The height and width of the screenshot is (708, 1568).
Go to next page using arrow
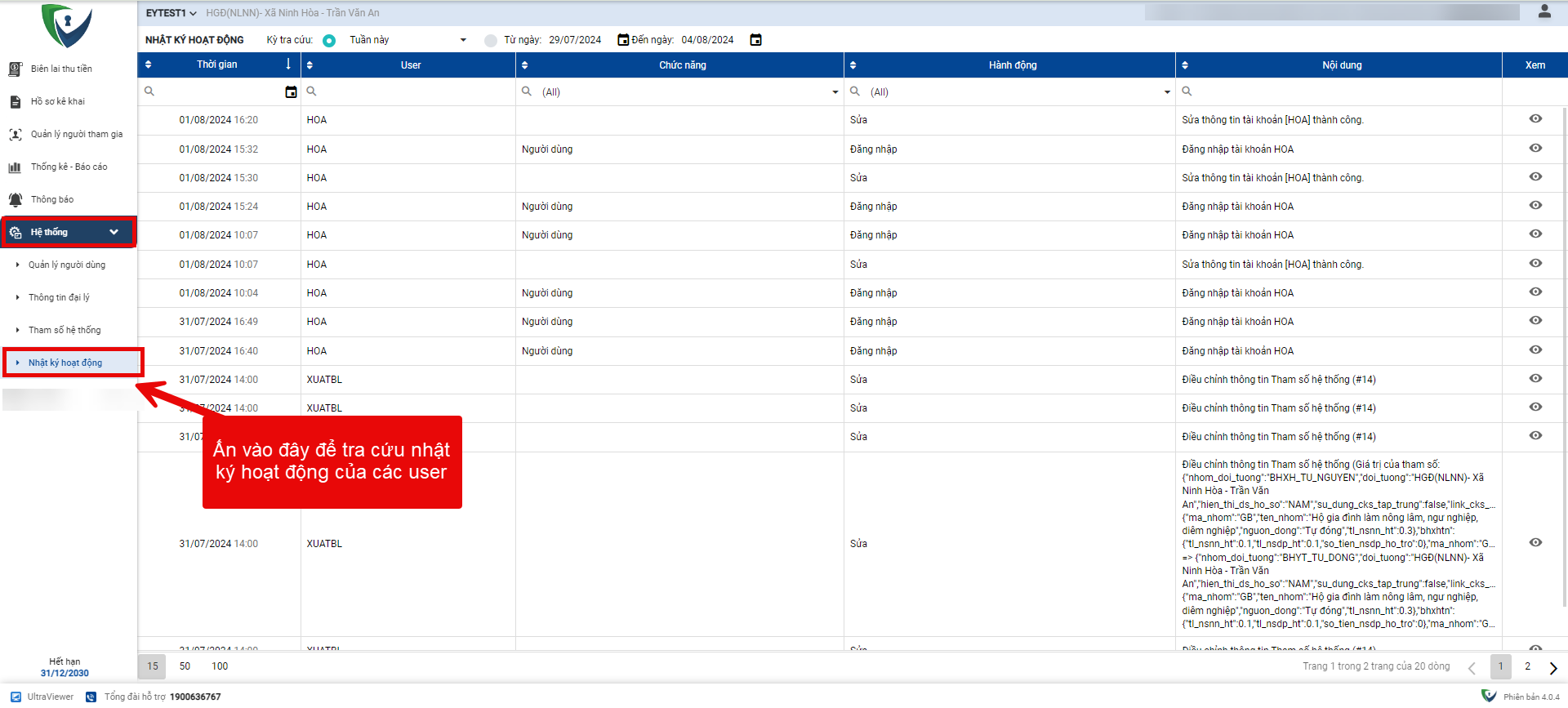click(1552, 667)
